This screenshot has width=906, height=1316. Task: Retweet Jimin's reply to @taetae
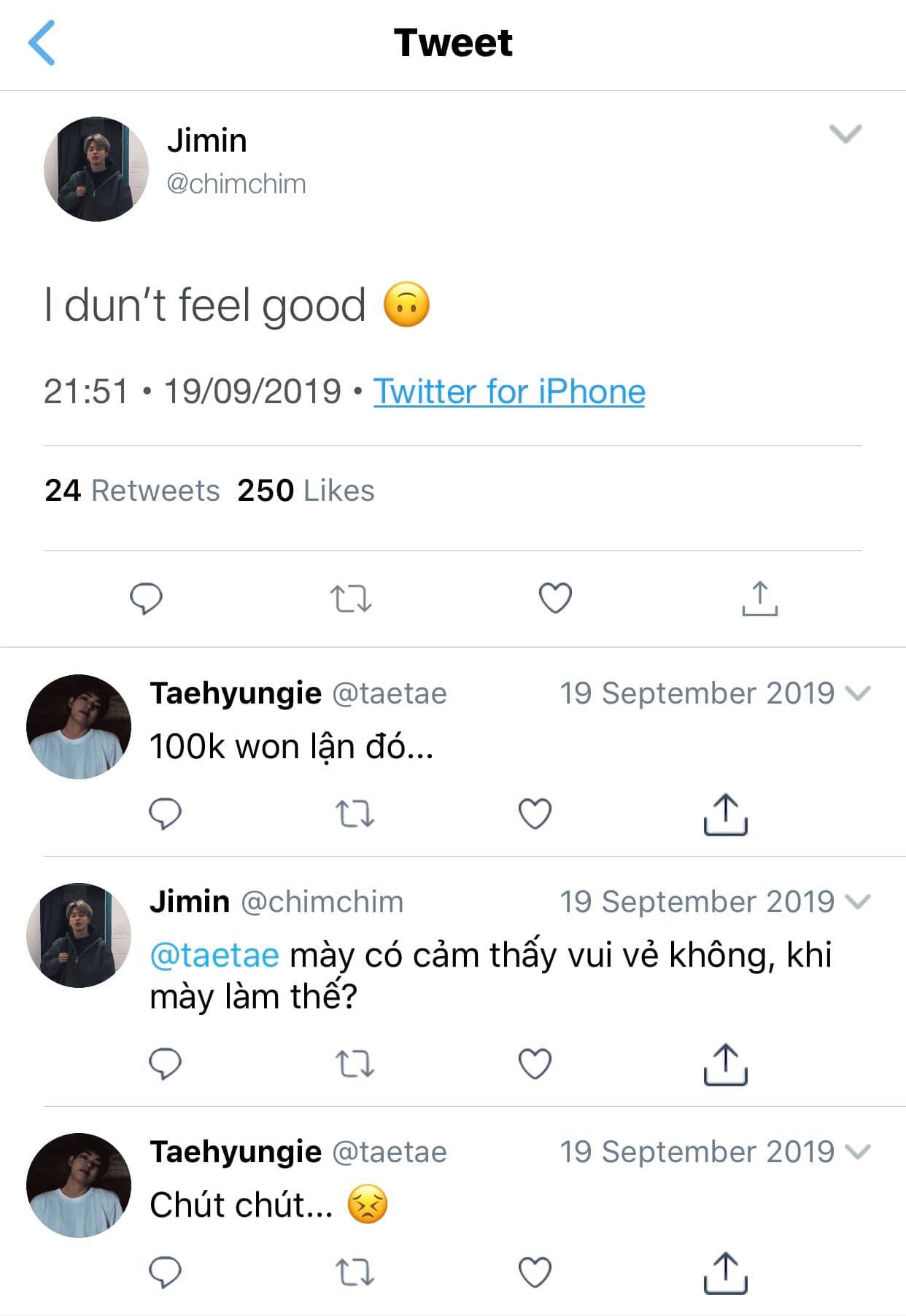355,1064
